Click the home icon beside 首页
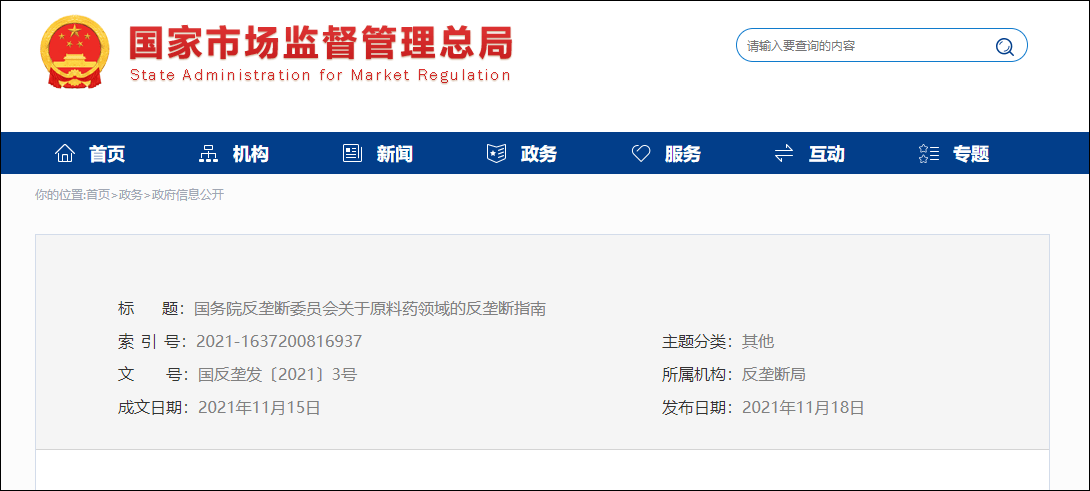The height and width of the screenshot is (491, 1090). tap(65, 154)
